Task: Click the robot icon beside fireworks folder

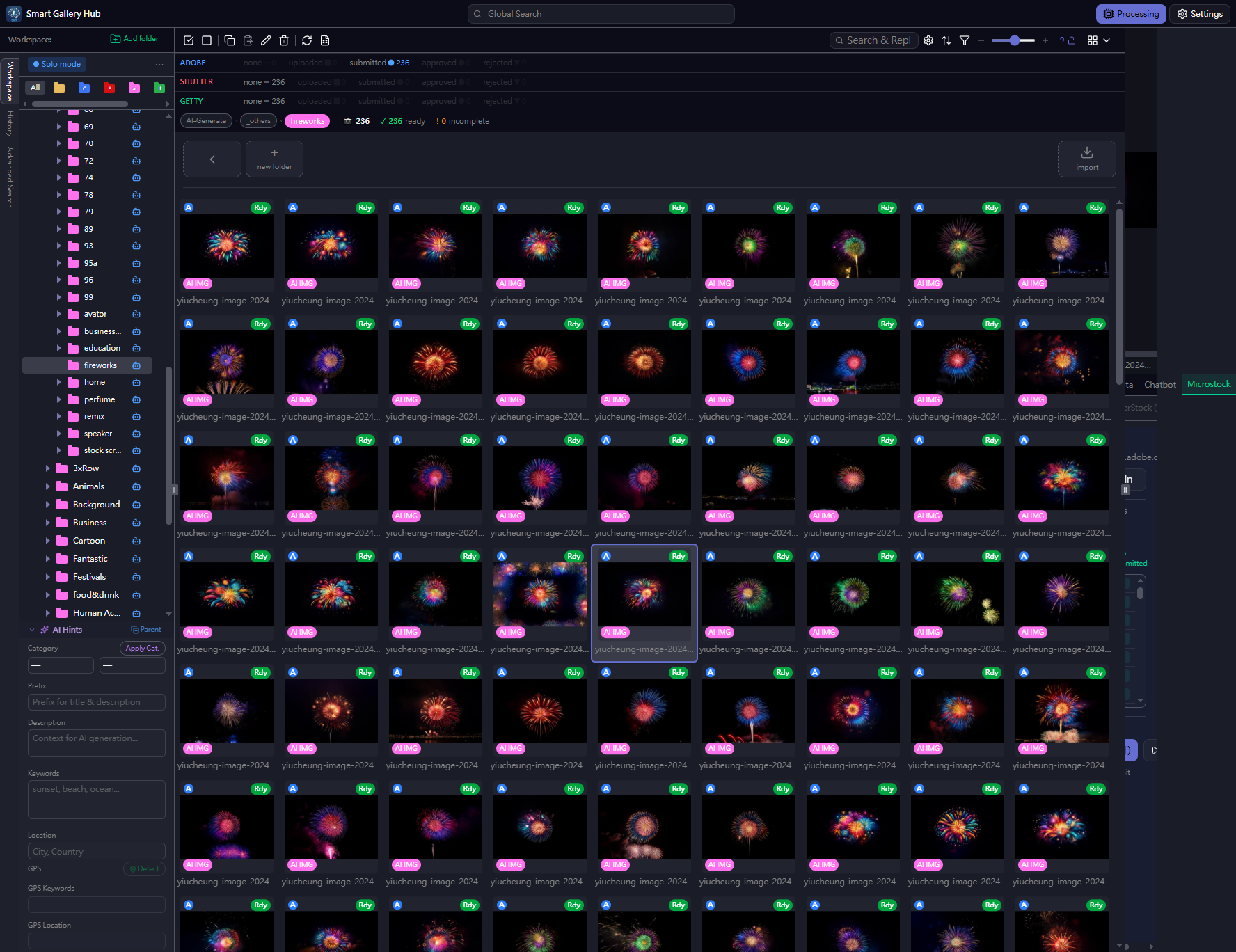Action: click(x=136, y=365)
